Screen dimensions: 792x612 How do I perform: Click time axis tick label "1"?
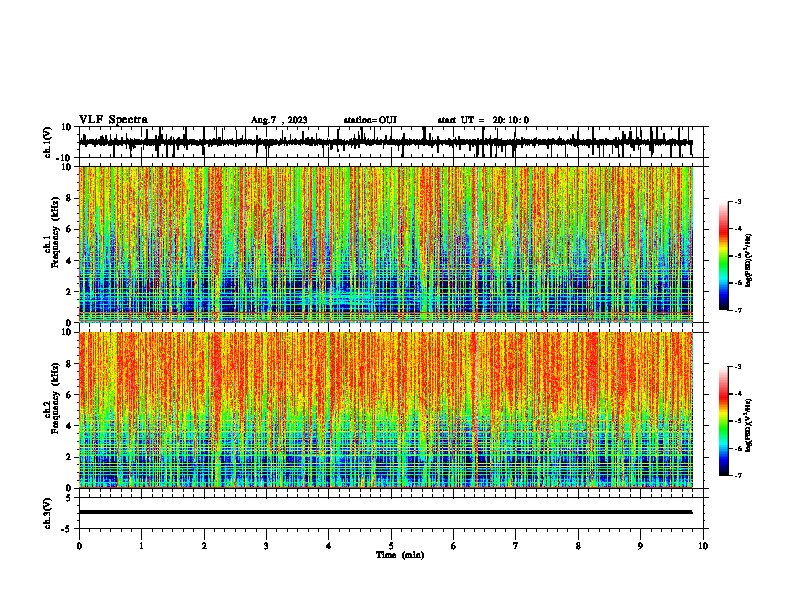click(141, 546)
